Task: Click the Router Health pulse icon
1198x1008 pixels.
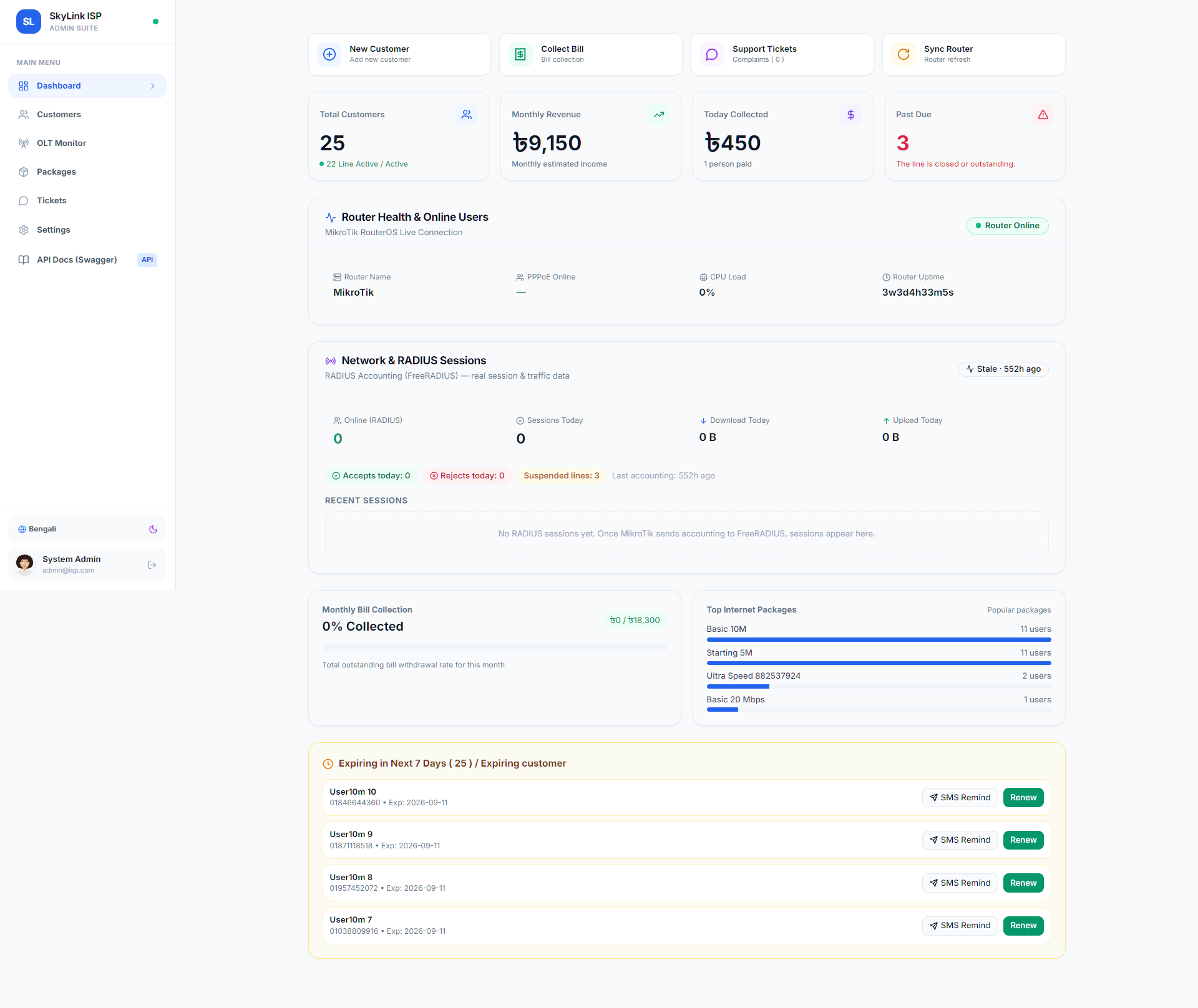Action: pyautogui.click(x=331, y=218)
